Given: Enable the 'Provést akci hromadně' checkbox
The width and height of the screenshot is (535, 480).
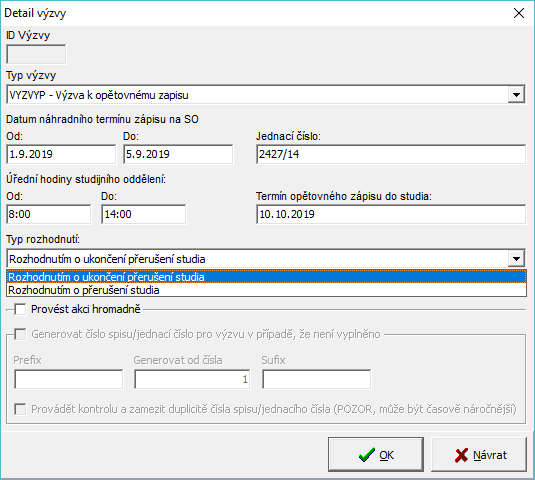Looking at the screenshot, I should 20,309.
